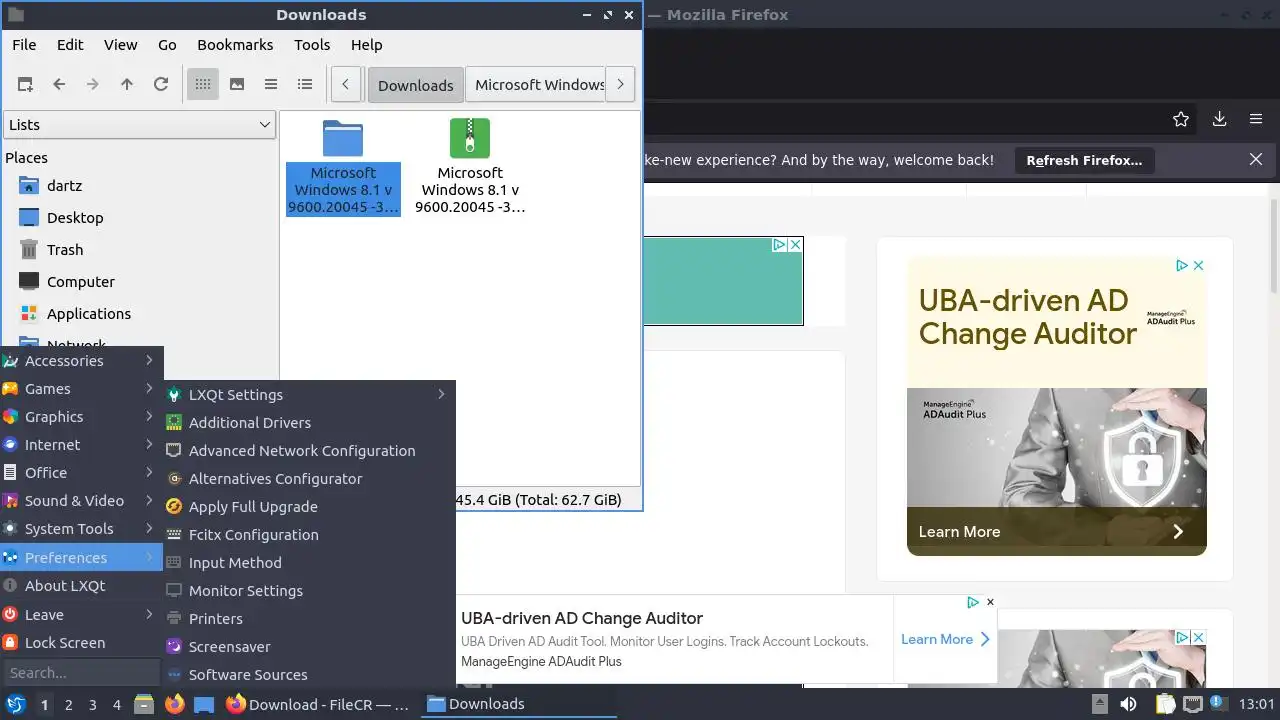Dismiss the Firefox refresh notification bar
Image resolution: width=1280 pixels, height=720 pixels.
coord(1256,160)
